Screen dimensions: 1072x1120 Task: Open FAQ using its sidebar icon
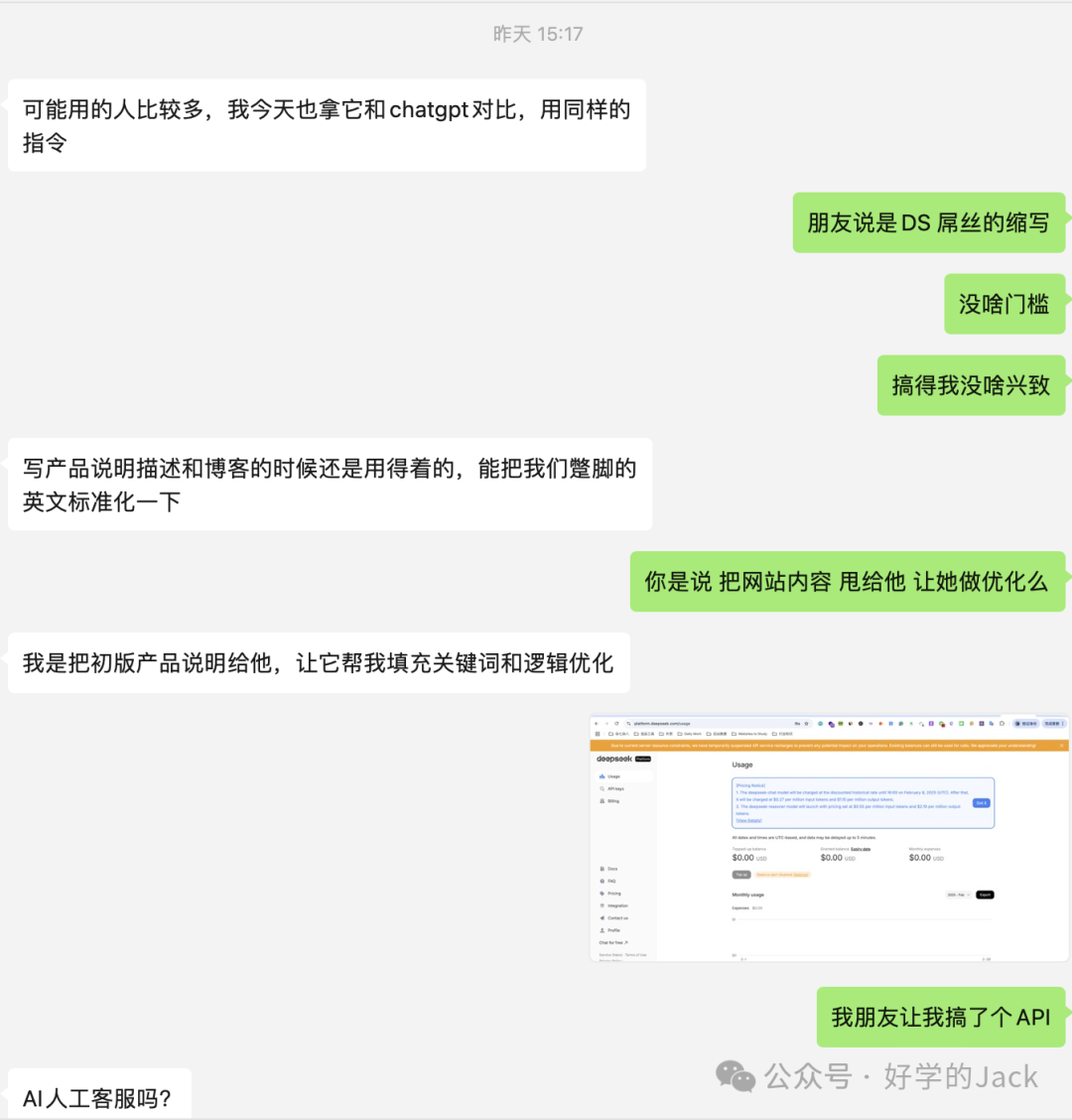[x=602, y=881]
